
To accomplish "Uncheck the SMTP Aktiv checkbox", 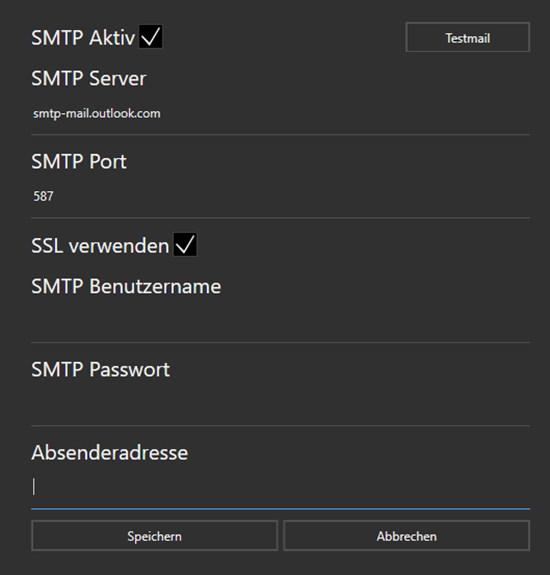I will [150, 36].
